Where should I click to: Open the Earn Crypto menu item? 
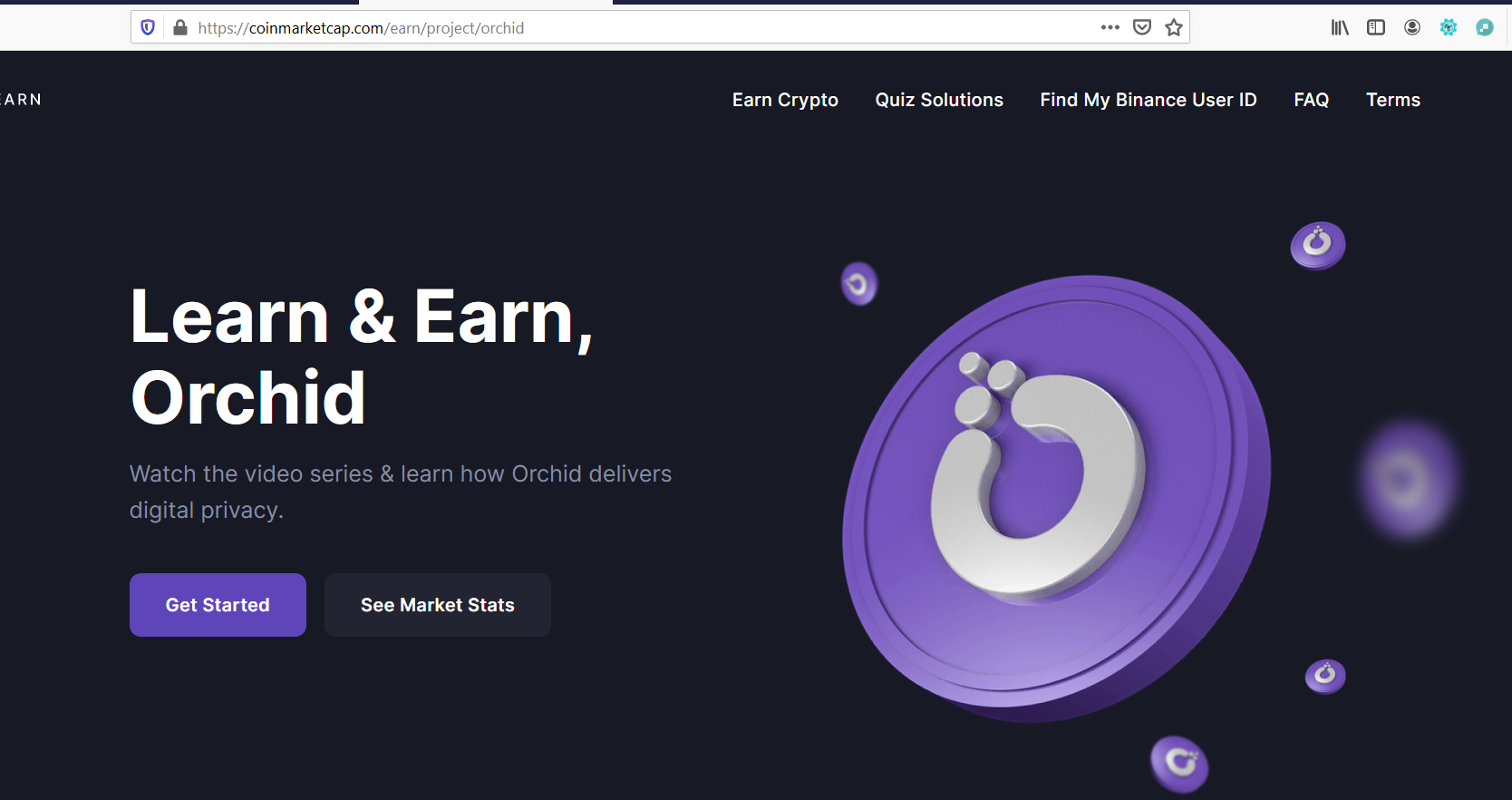tap(785, 100)
